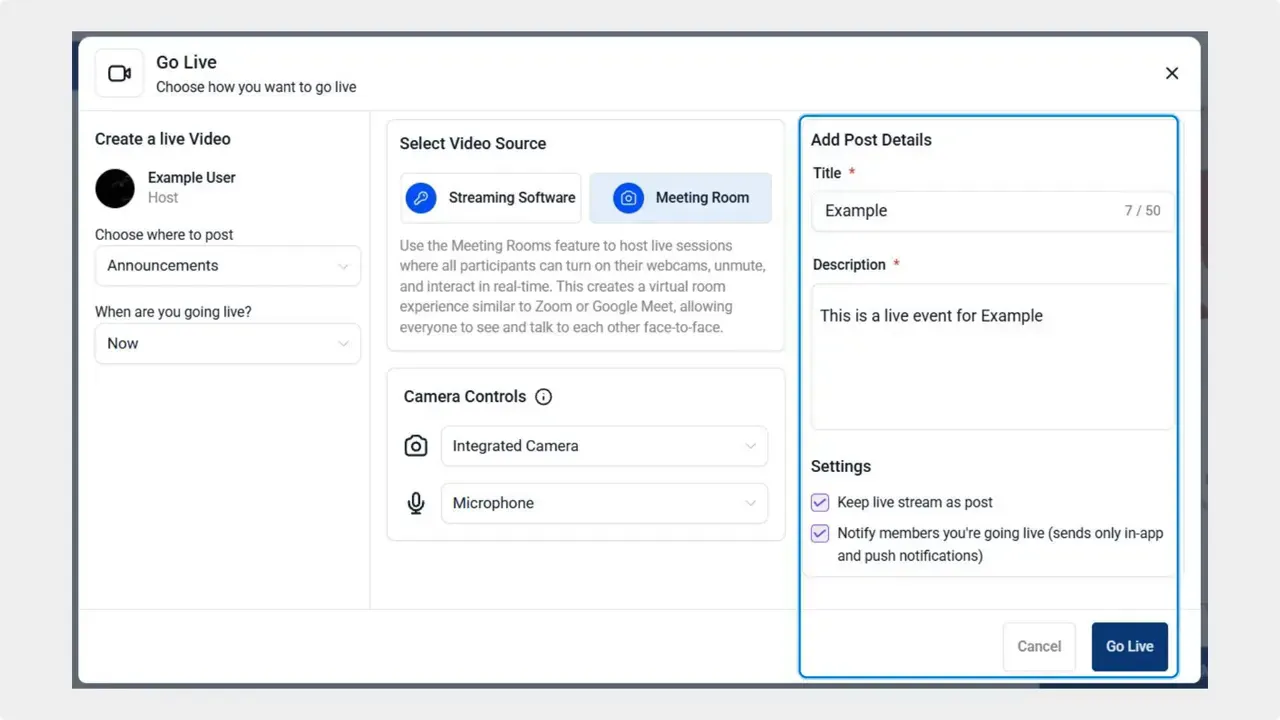
Task: Click the info icon next to Camera Controls
Action: click(544, 397)
